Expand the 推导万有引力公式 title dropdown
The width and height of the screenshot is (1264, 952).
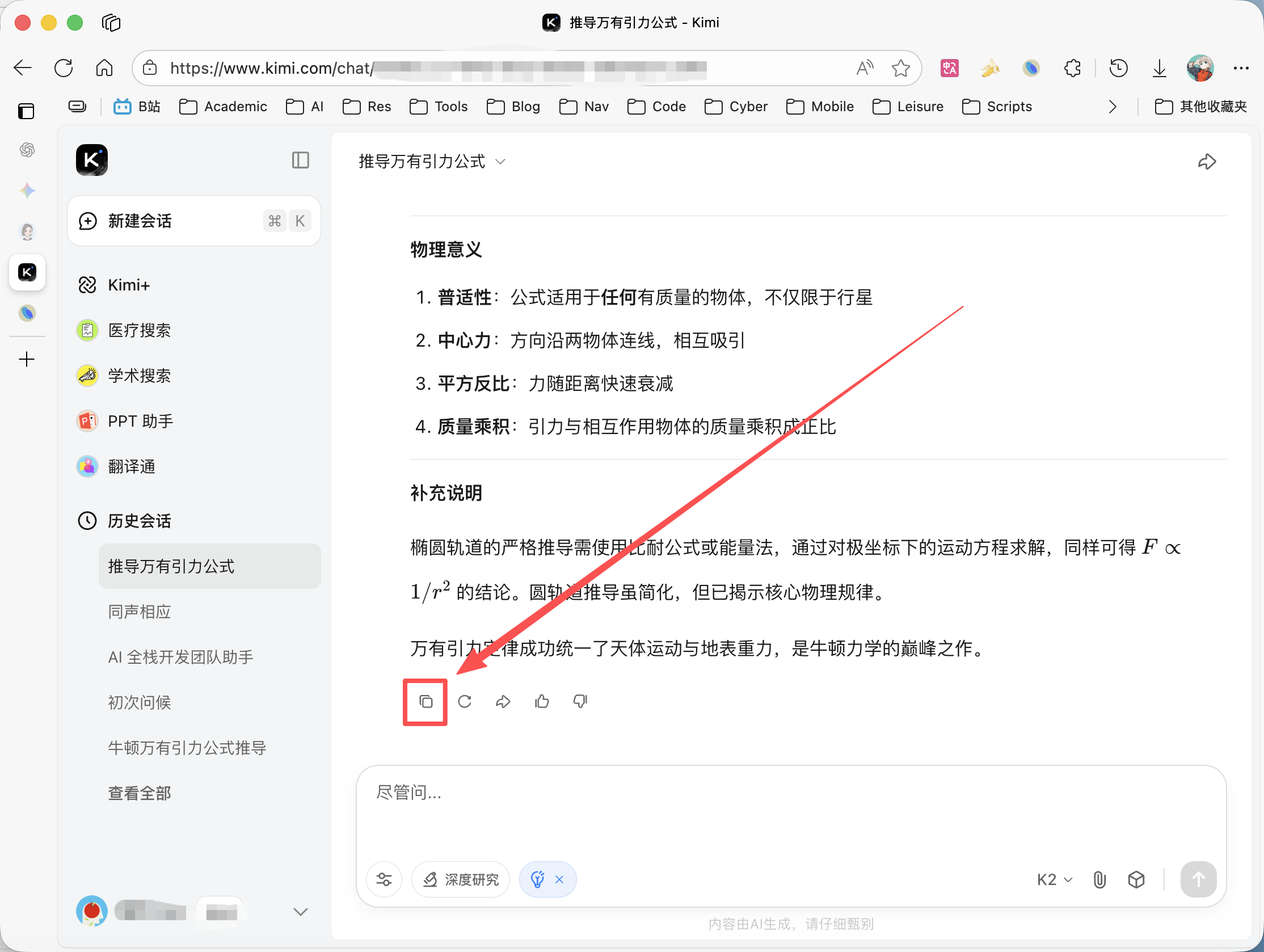pos(500,162)
